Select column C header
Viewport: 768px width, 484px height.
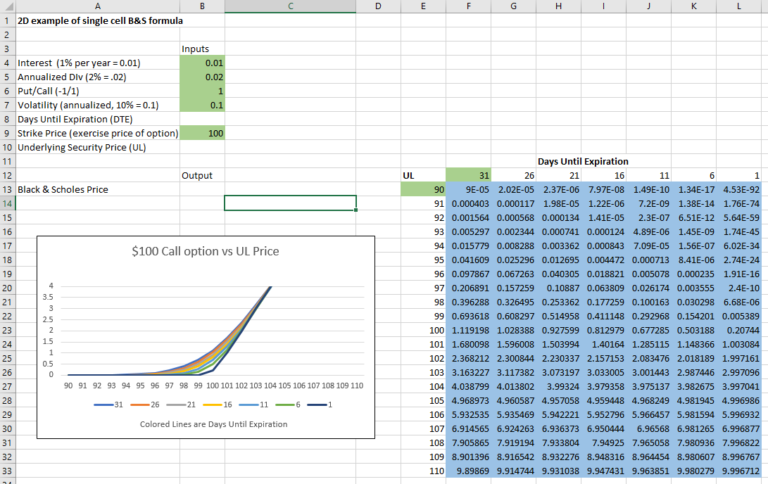coord(290,6)
